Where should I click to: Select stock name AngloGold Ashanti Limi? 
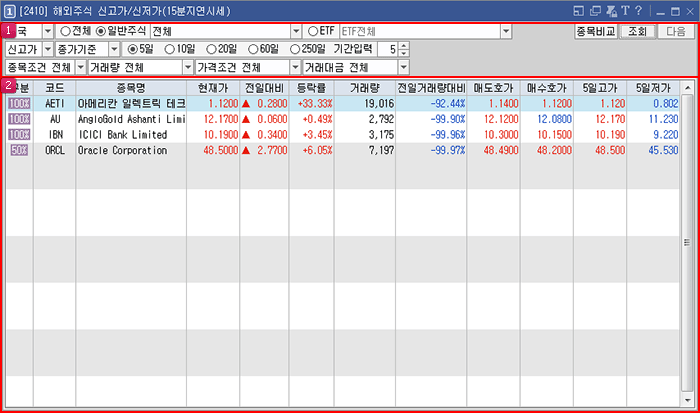point(131,119)
